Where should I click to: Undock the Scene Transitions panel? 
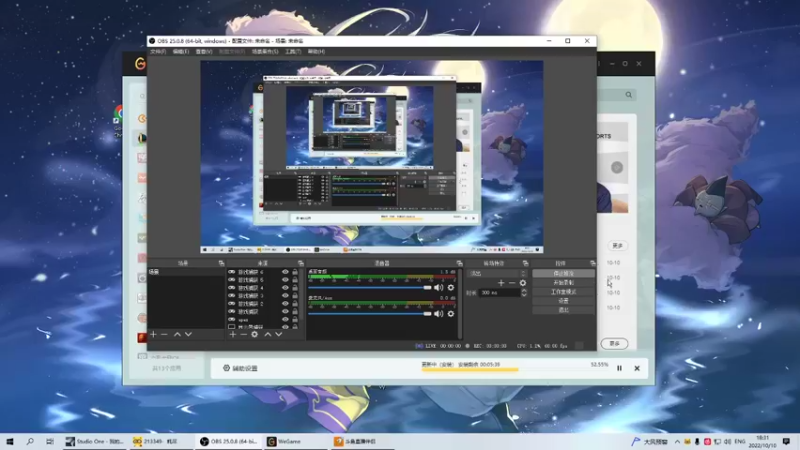pyautogui.click(x=525, y=263)
